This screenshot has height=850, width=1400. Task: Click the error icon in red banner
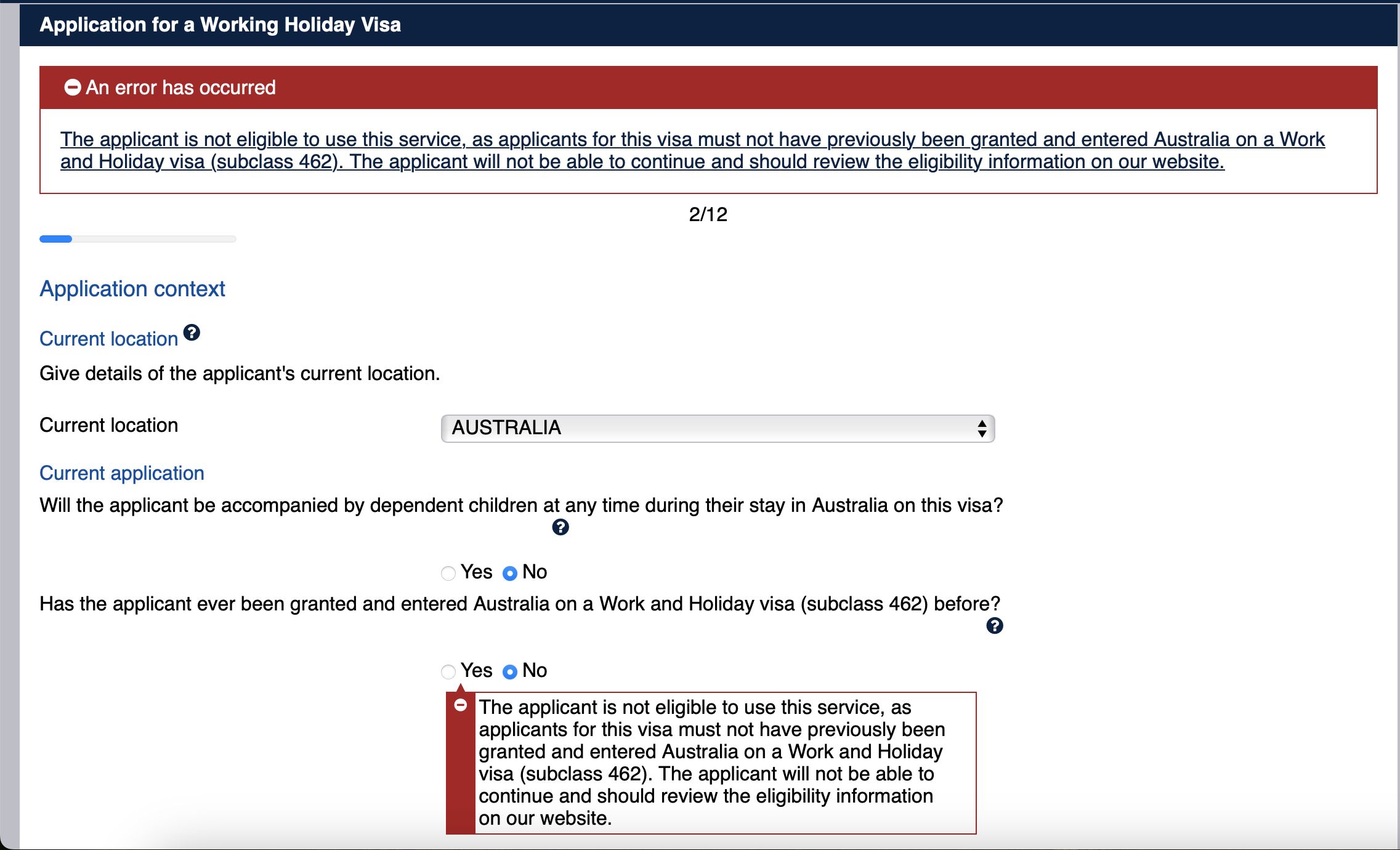[73, 87]
